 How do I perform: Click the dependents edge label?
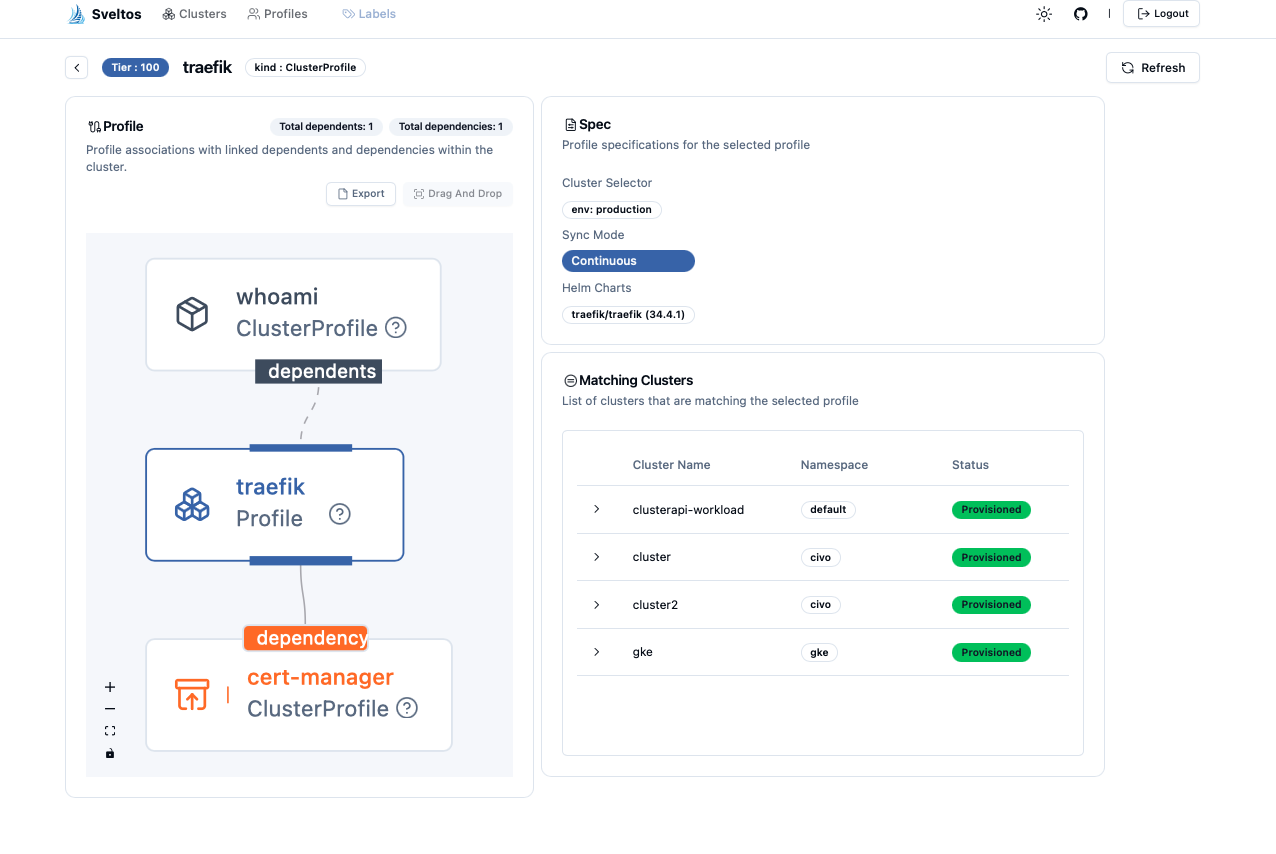[319, 371]
